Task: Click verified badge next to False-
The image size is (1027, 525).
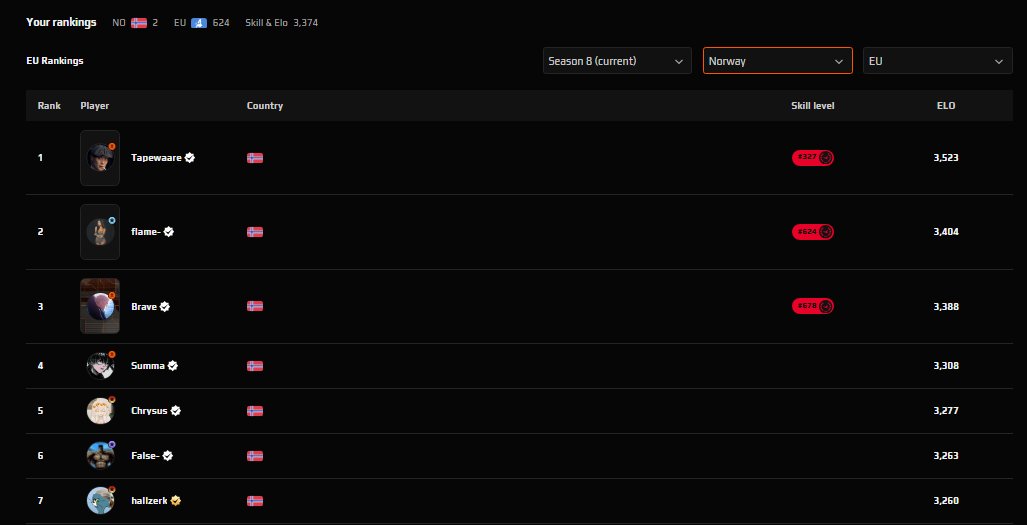Action: (168, 456)
